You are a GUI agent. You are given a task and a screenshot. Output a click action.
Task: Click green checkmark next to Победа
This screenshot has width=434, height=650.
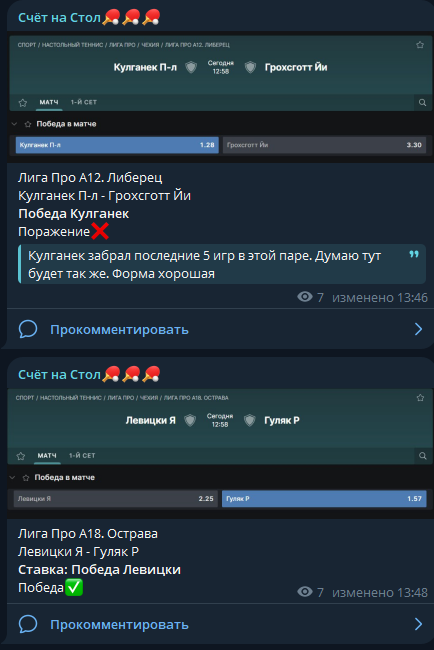74,587
